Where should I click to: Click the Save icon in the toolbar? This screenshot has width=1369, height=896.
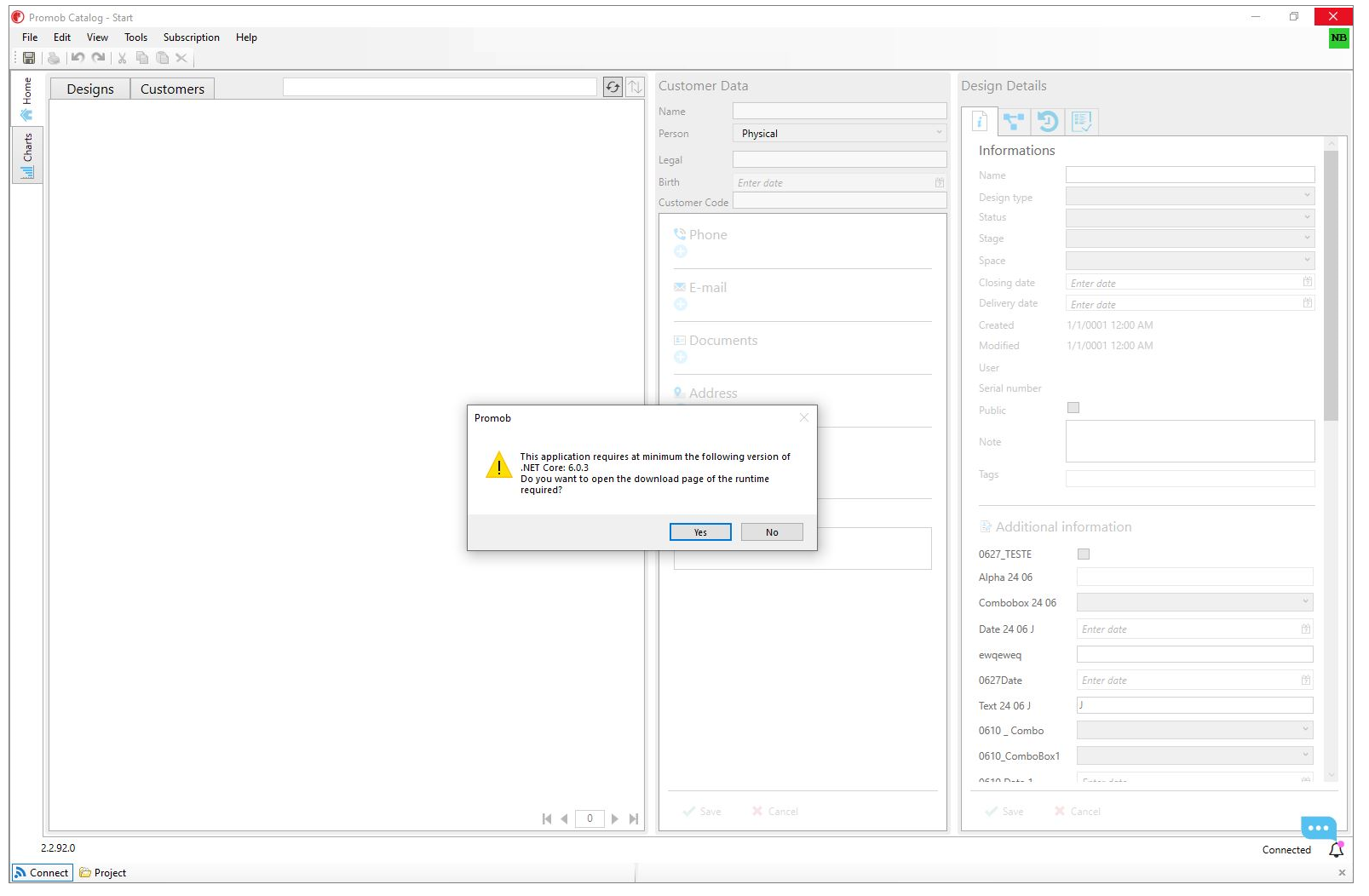(29, 58)
